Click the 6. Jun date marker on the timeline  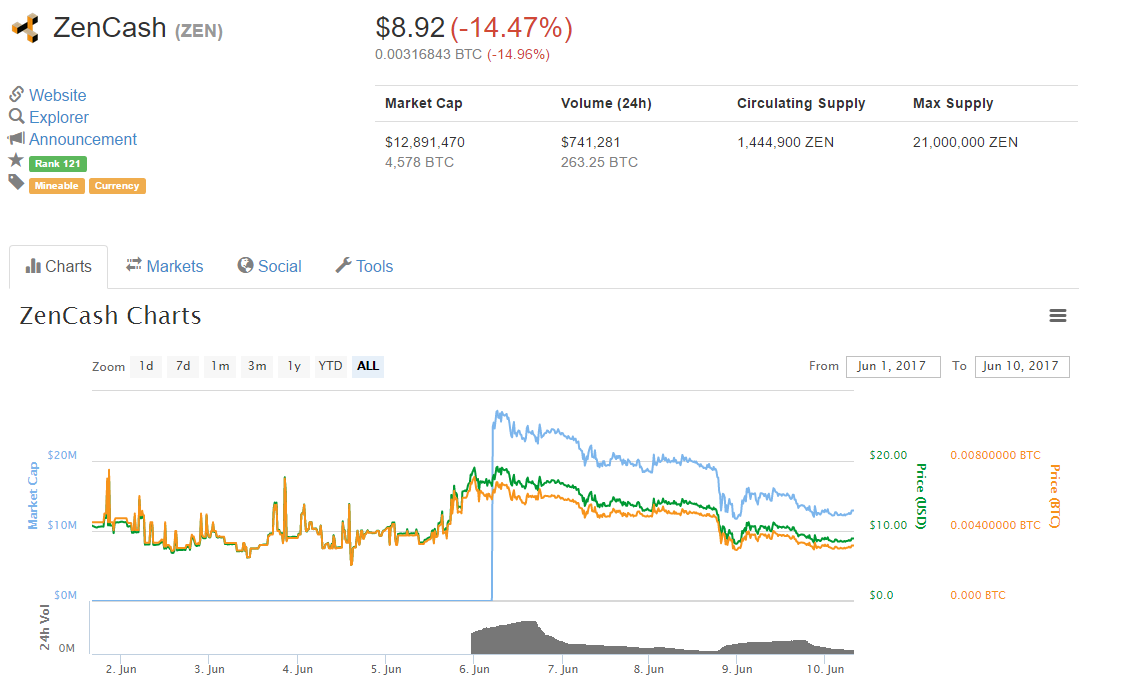point(475,669)
